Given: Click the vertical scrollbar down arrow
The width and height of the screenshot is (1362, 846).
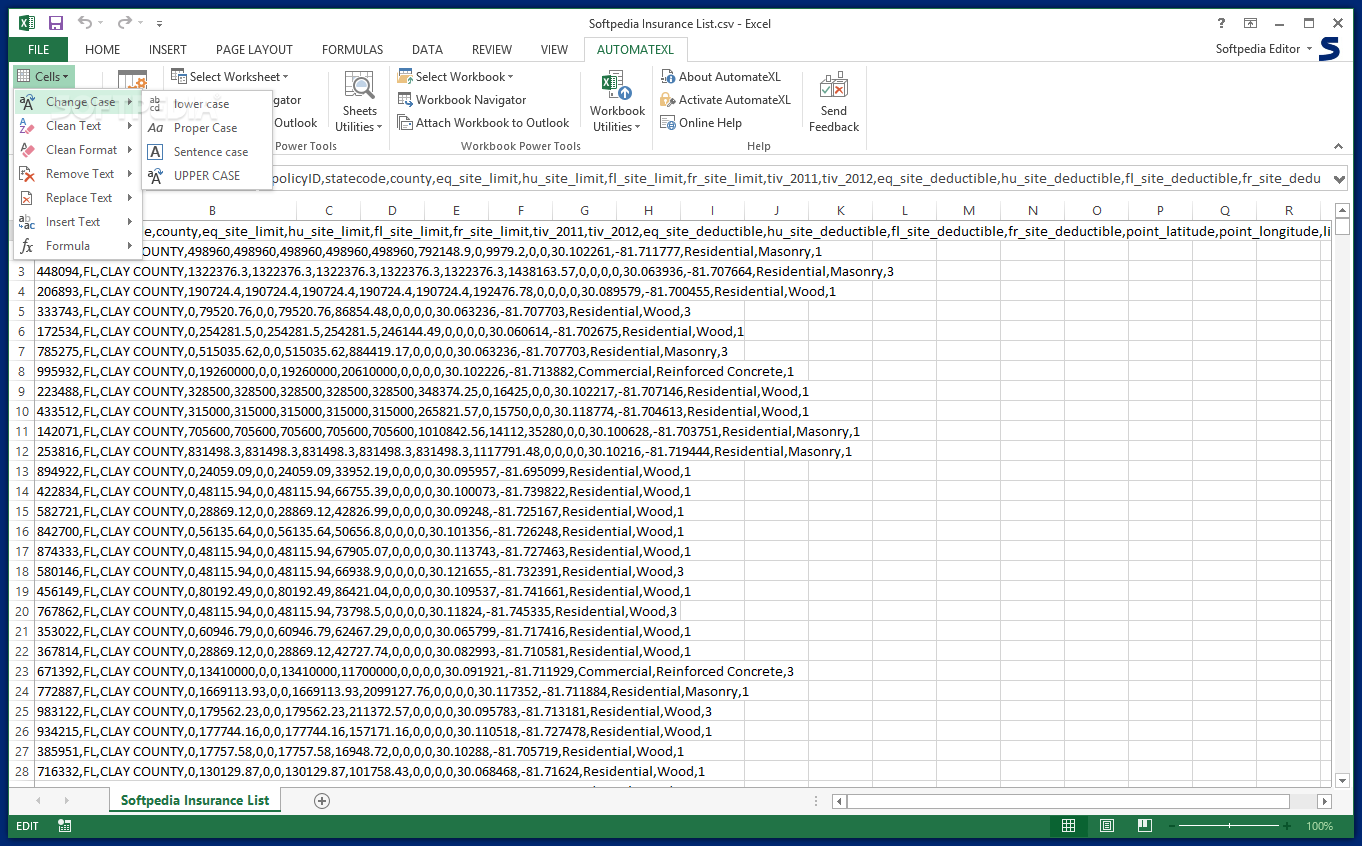Looking at the screenshot, I should coord(1343,780).
